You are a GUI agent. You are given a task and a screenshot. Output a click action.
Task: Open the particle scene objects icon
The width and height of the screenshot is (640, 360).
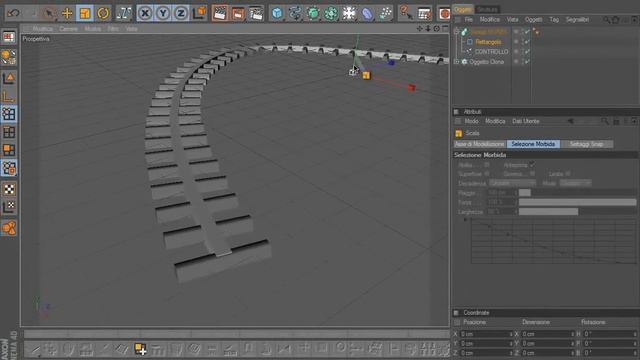coord(385,13)
